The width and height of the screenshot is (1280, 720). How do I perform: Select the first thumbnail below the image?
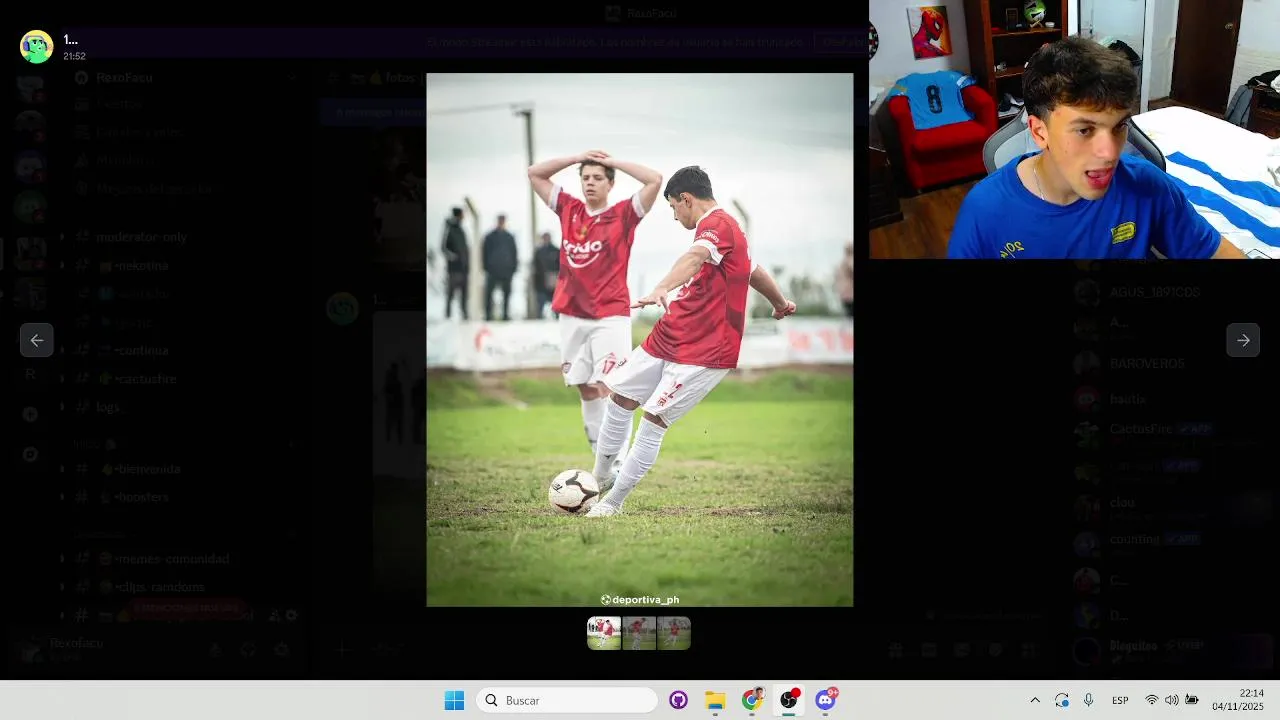tap(604, 633)
